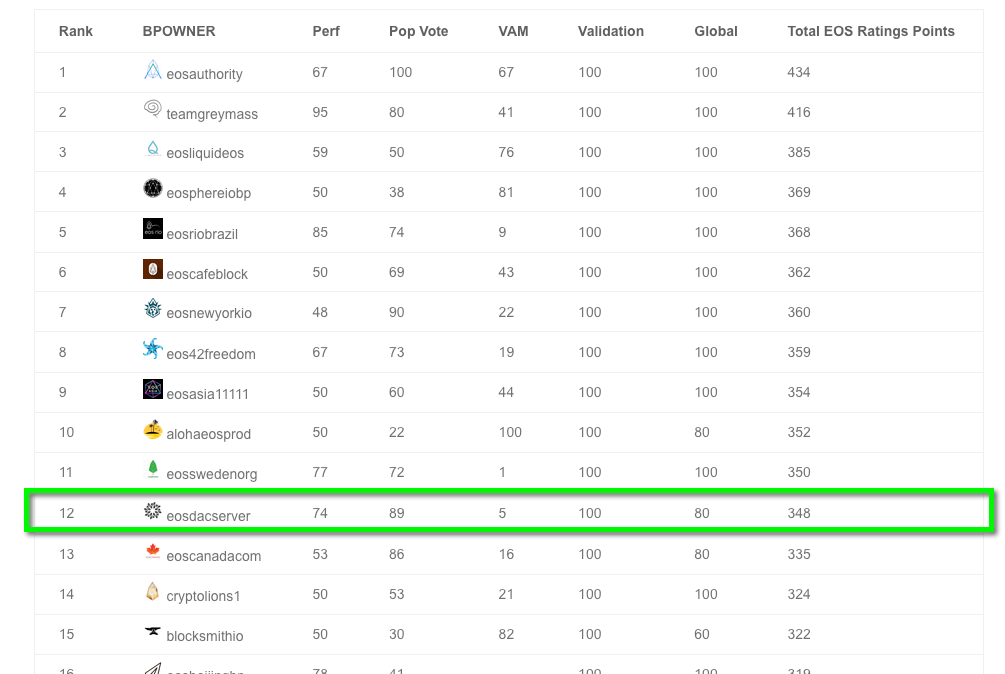This screenshot has height=674, width=1005.
Task: Open the eosliquideos producer name
Action: pos(205,153)
